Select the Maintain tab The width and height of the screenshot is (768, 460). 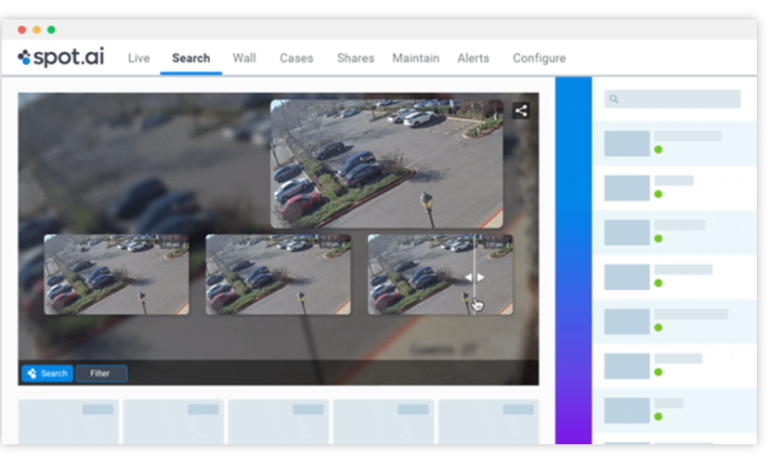point(415,58)
